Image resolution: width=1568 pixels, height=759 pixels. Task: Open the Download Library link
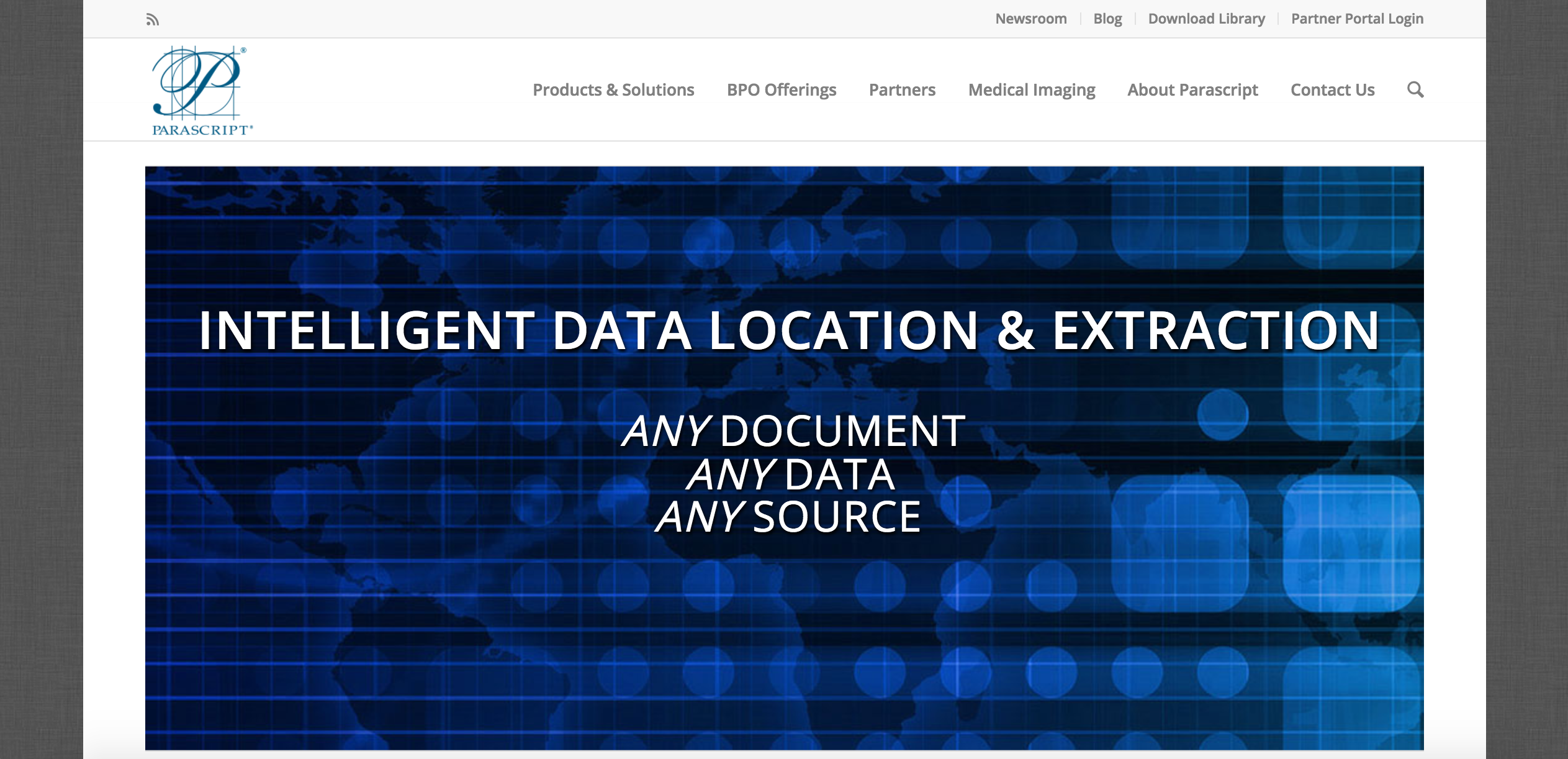[x=1206, y=19]
